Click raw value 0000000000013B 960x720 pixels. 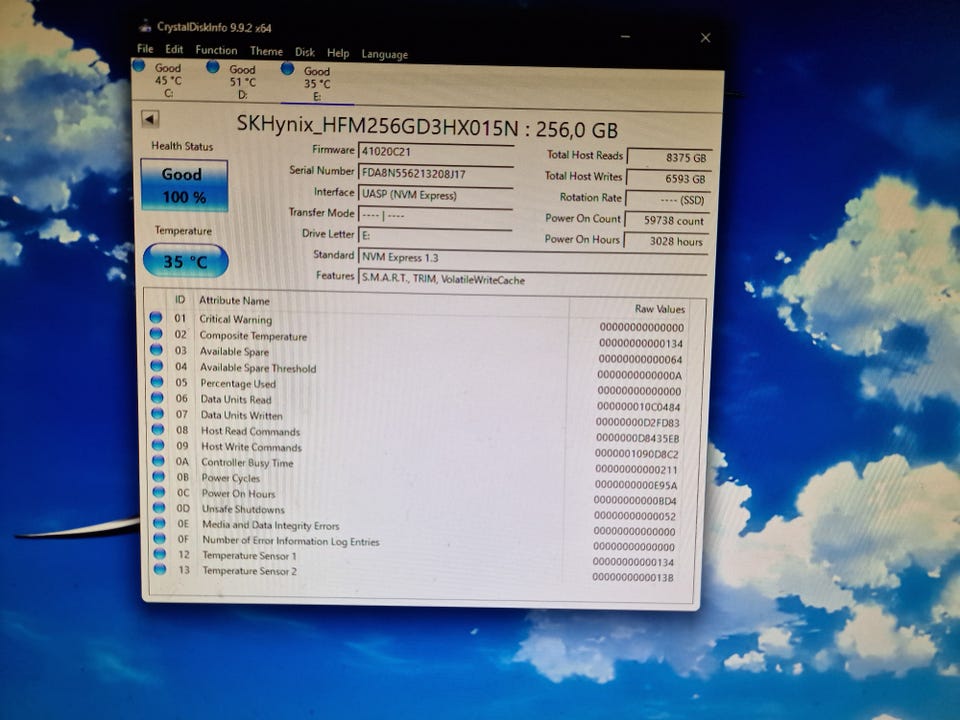(x=633, y=577)
